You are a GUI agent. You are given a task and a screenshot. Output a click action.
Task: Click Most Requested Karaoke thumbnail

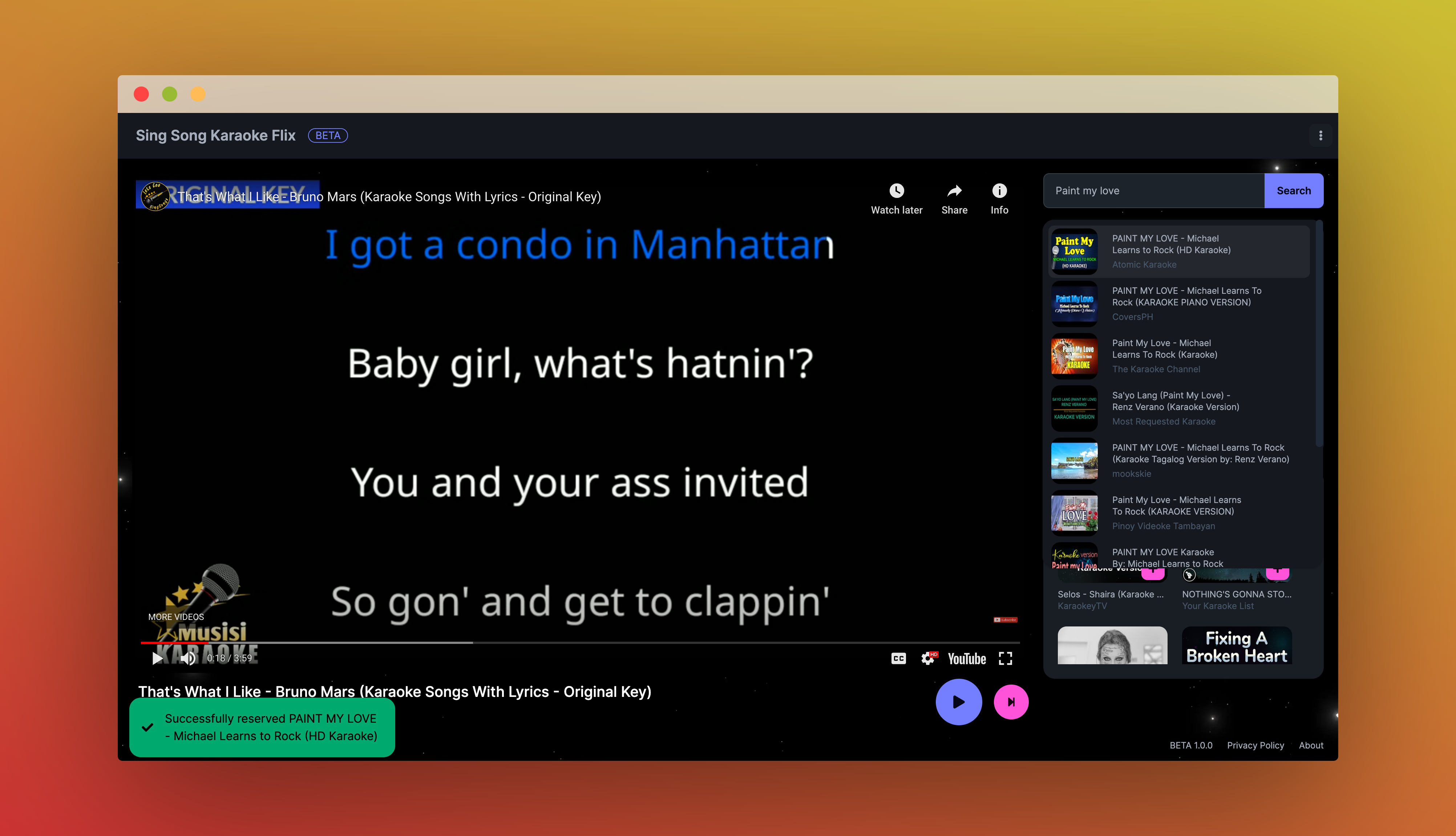click(1074, 408)
